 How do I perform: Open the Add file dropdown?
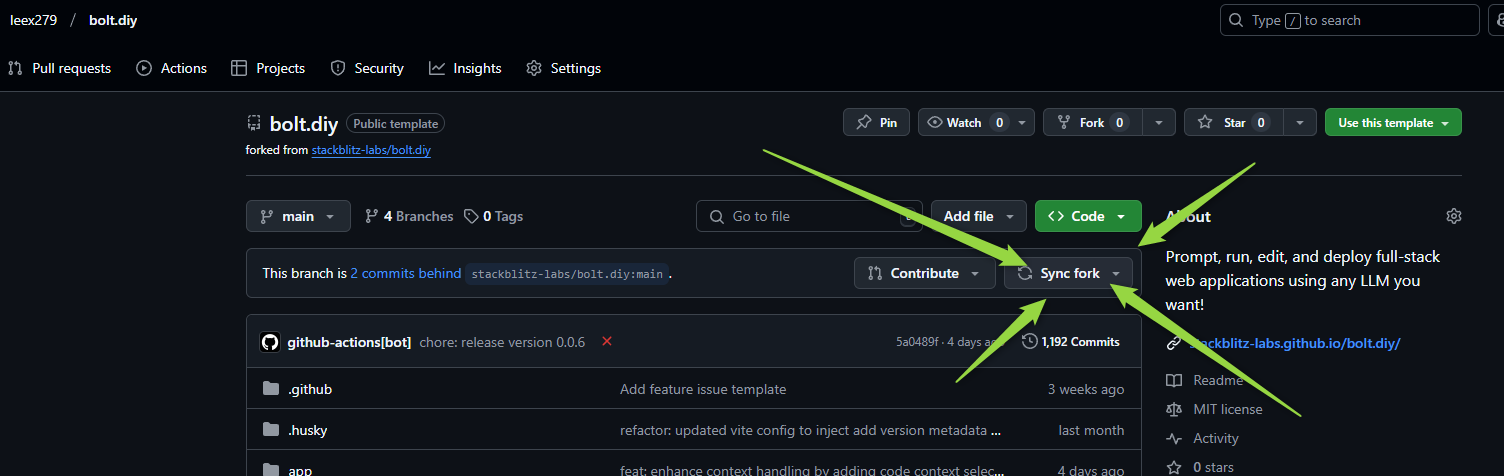[x=979, y=216]
